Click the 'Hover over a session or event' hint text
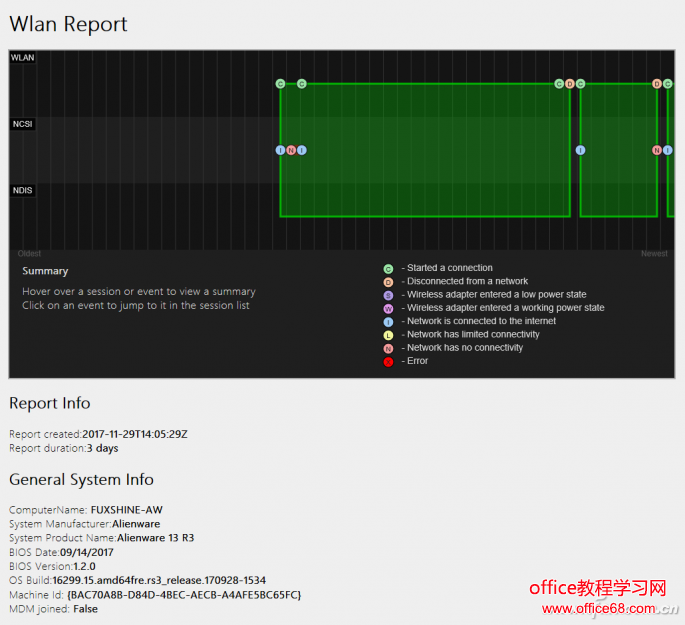Viewport: 685px width, 625px height. (x=139, y=291)
